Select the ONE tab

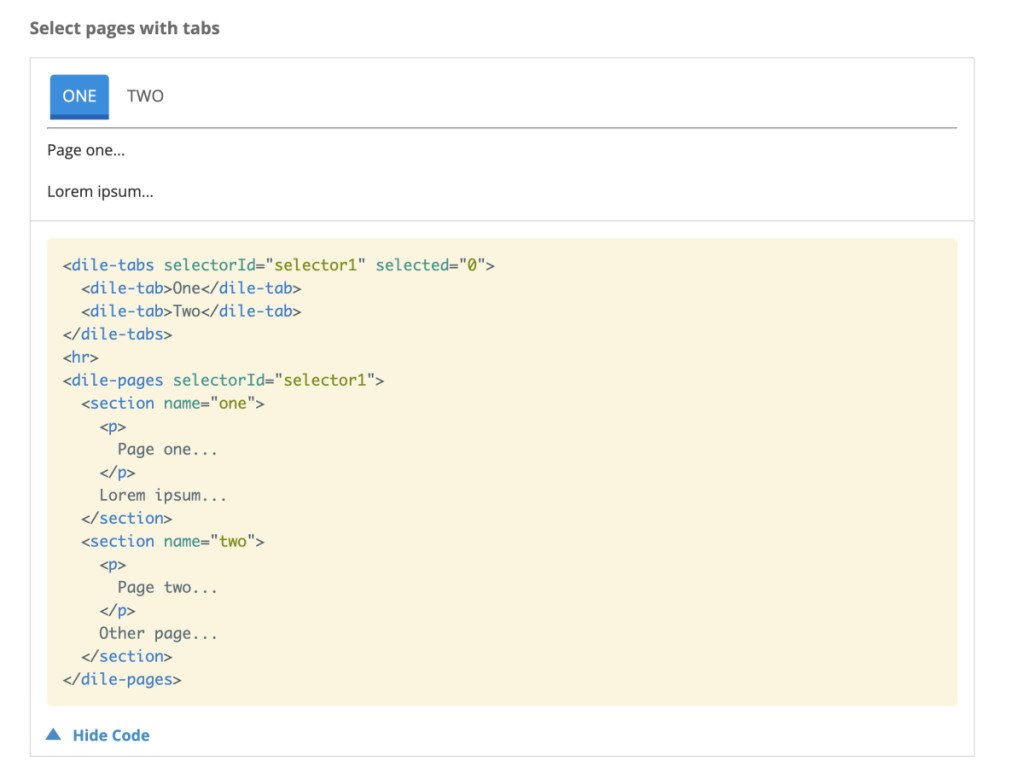click(79, 96)
